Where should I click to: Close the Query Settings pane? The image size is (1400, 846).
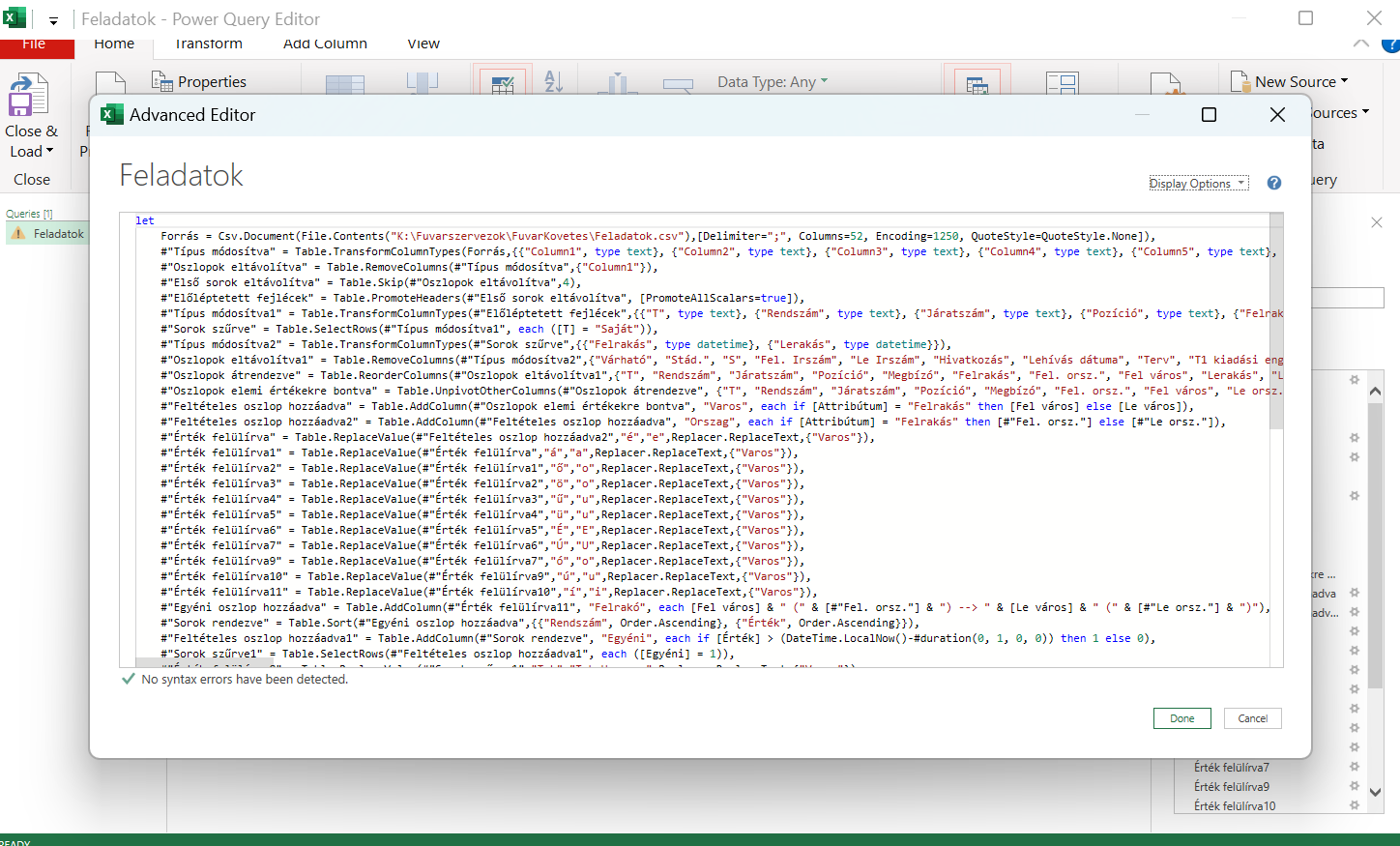point(1377,222)
